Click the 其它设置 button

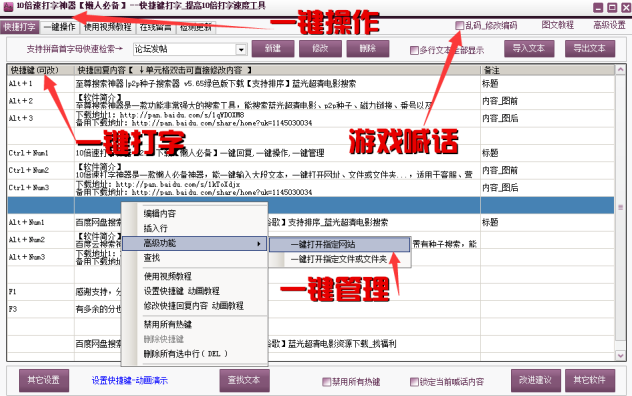pyautogui.click(x=44, y=380)
